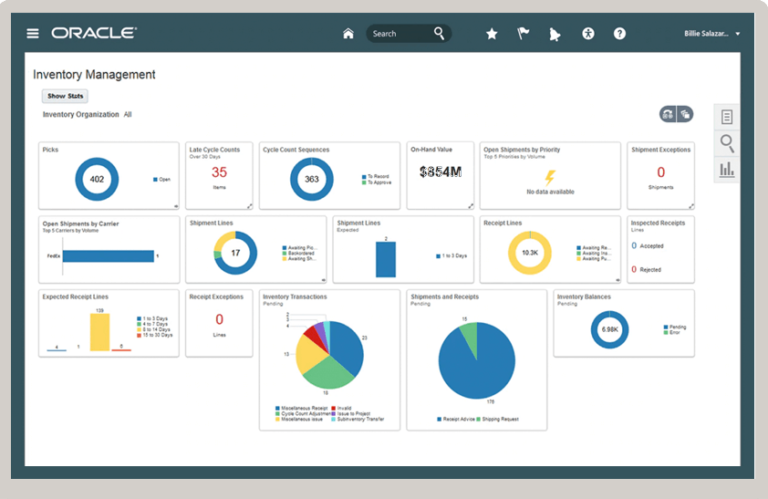Click Inventory Organization All value
768x499 pixels.
click(127, 115)
